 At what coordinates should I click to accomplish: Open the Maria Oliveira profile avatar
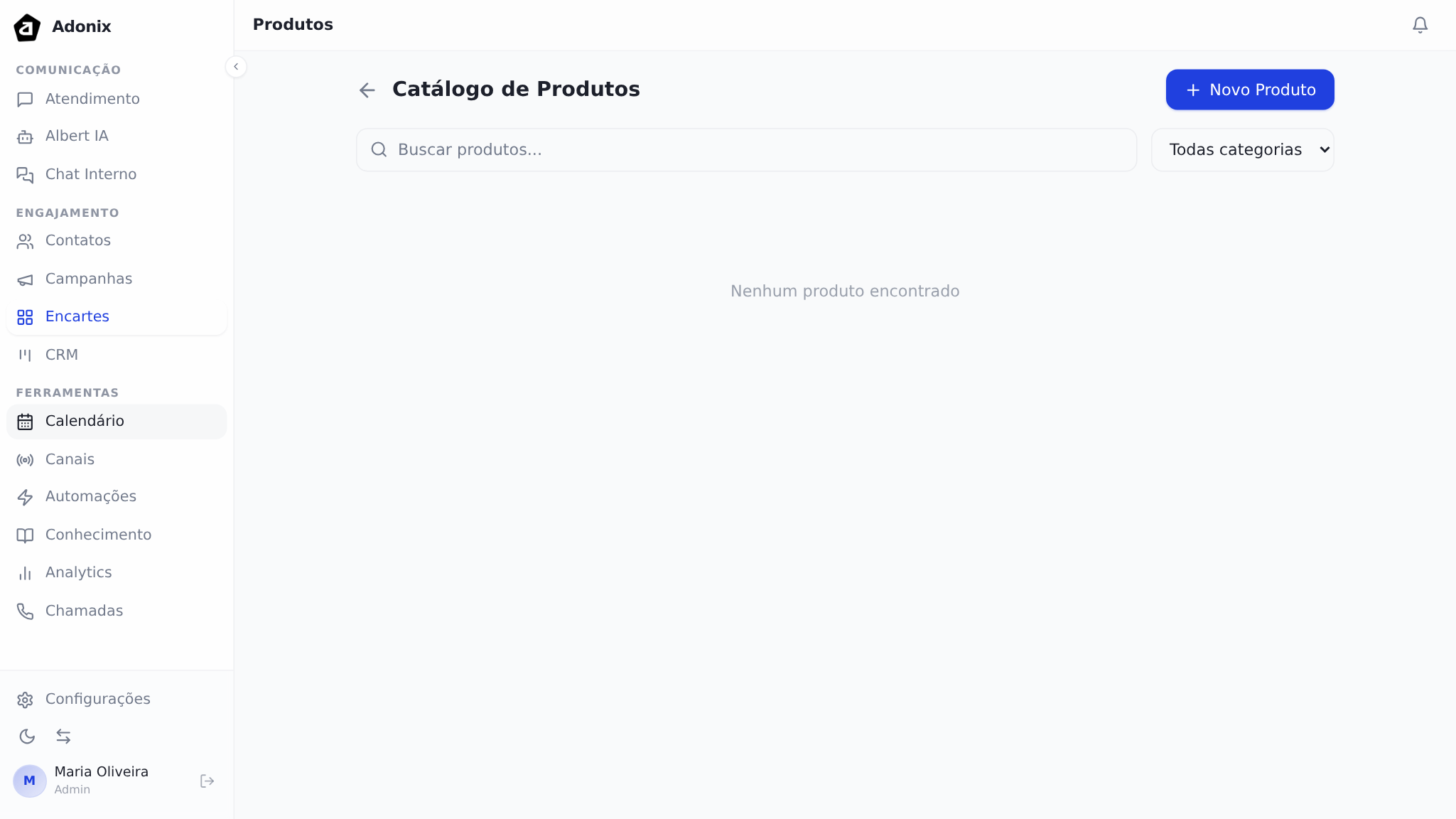coord(29,780)
